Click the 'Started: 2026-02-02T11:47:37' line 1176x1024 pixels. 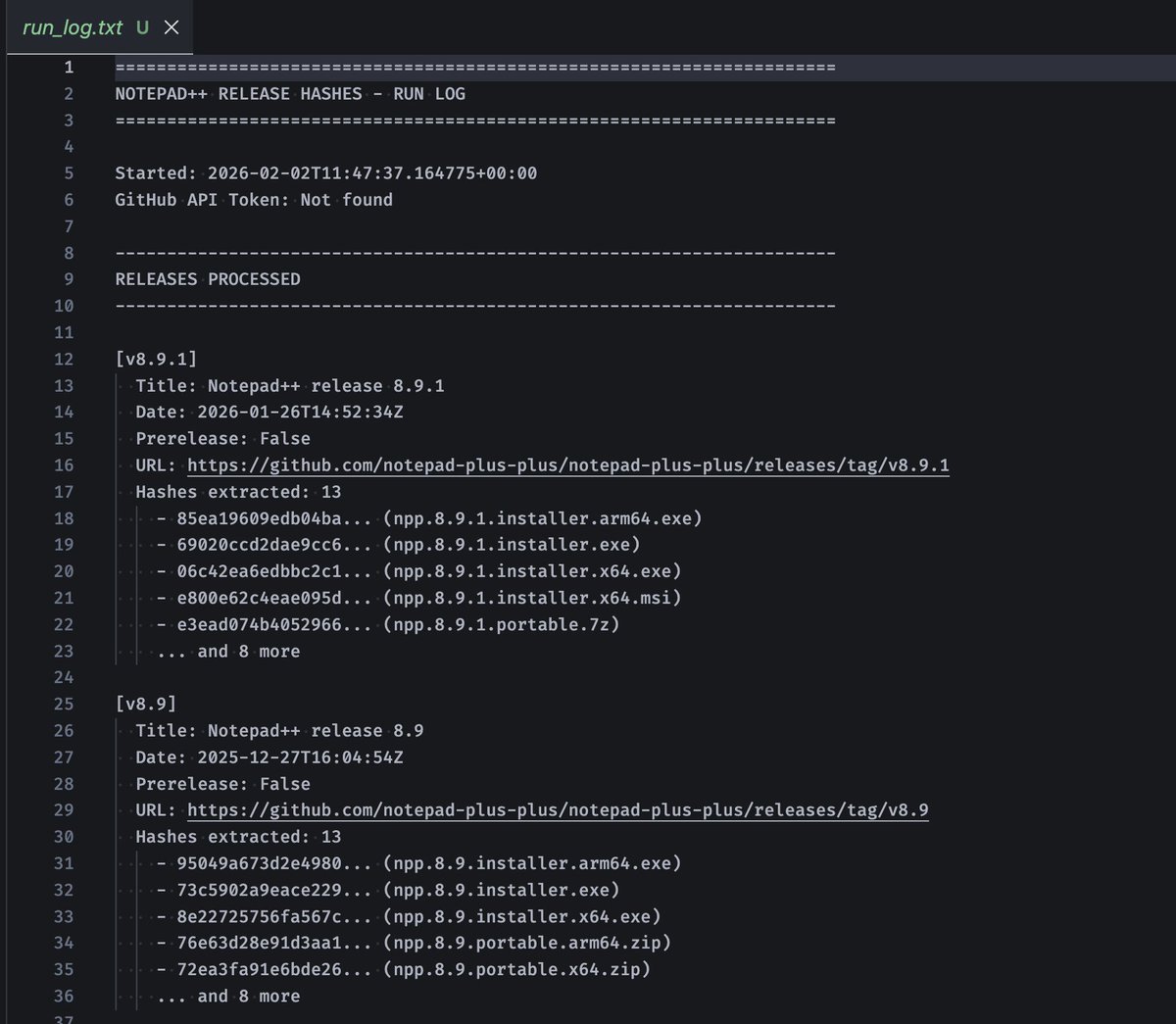tap(325, 173)
